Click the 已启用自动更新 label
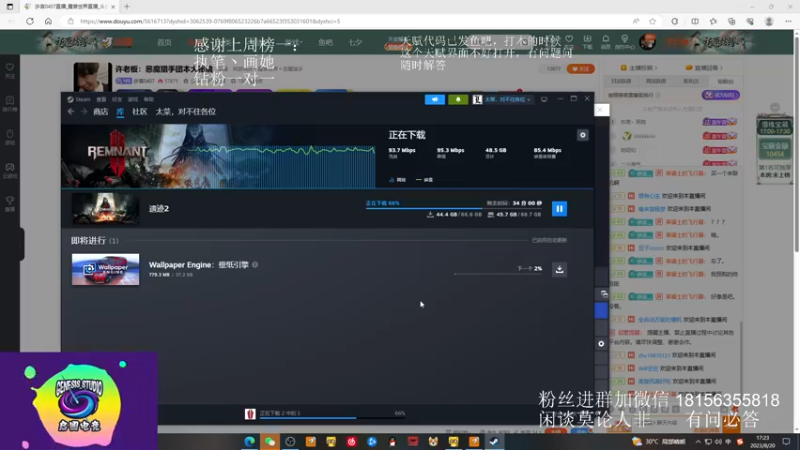Screen dimensions: 800x450 click(549, 240)
